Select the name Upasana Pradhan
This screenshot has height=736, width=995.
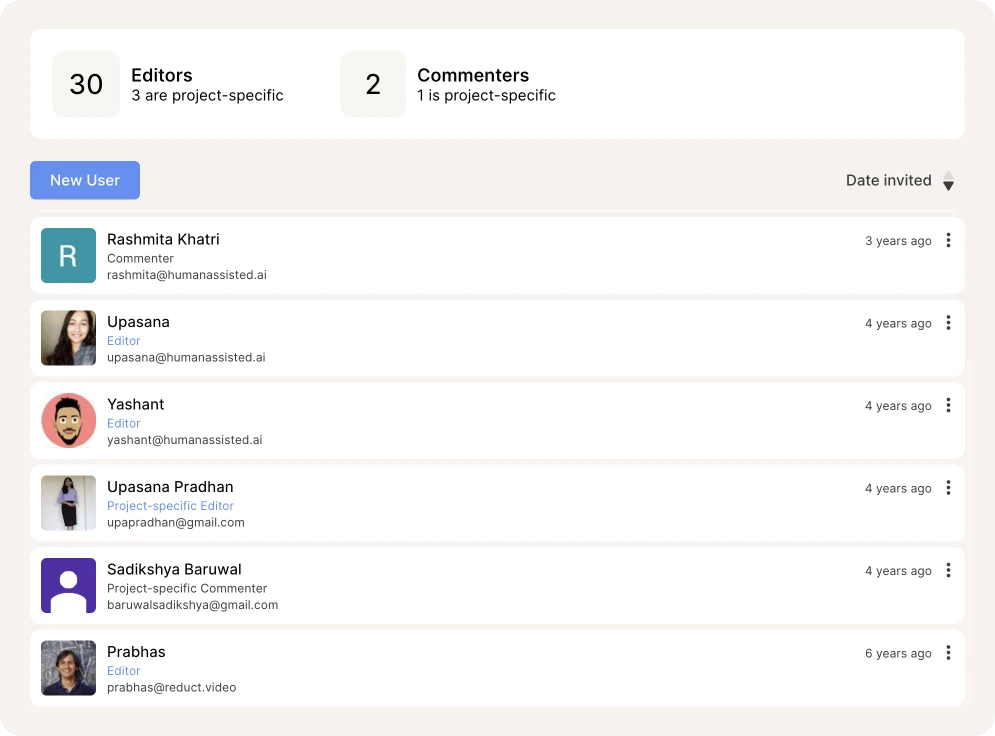(x=170, y=487)
